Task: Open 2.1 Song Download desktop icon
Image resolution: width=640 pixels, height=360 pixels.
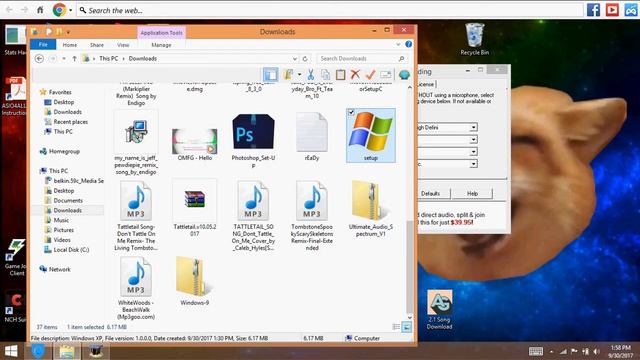Action: pos(440,310)
